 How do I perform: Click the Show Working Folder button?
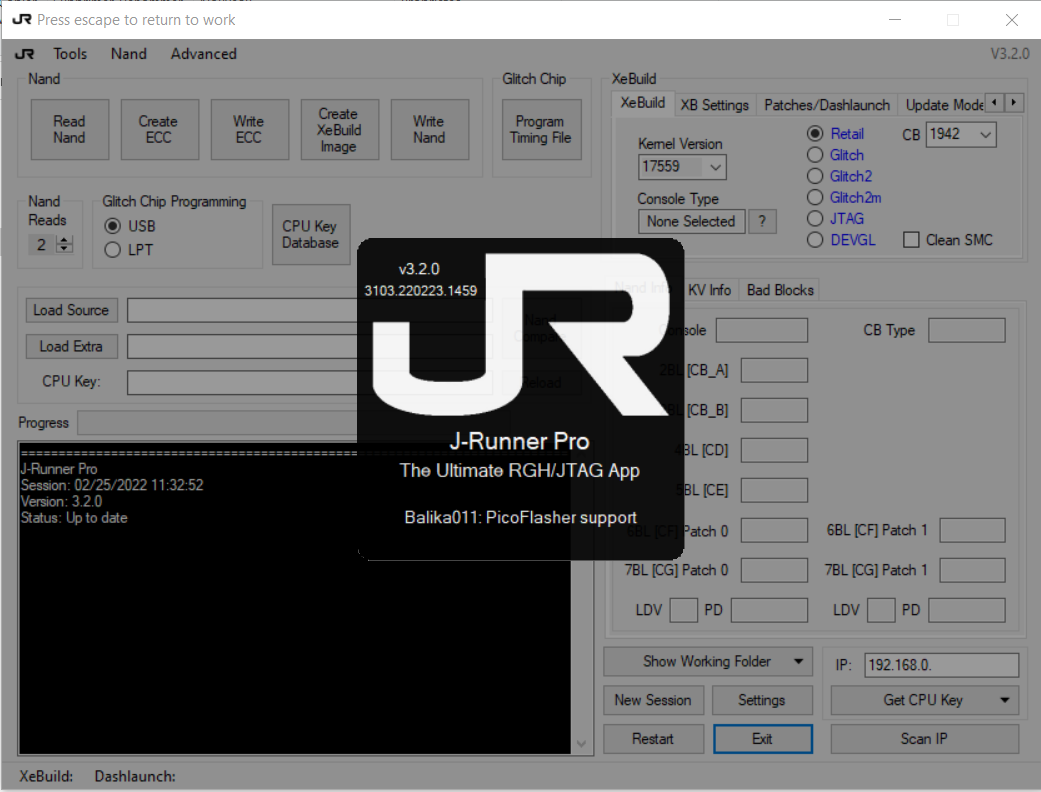[707, 662]
